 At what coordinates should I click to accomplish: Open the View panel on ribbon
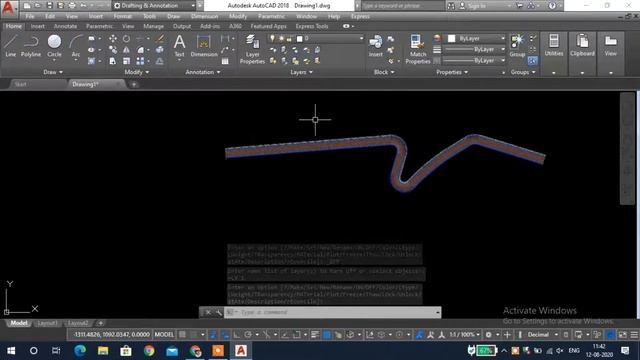coord(611,46)
